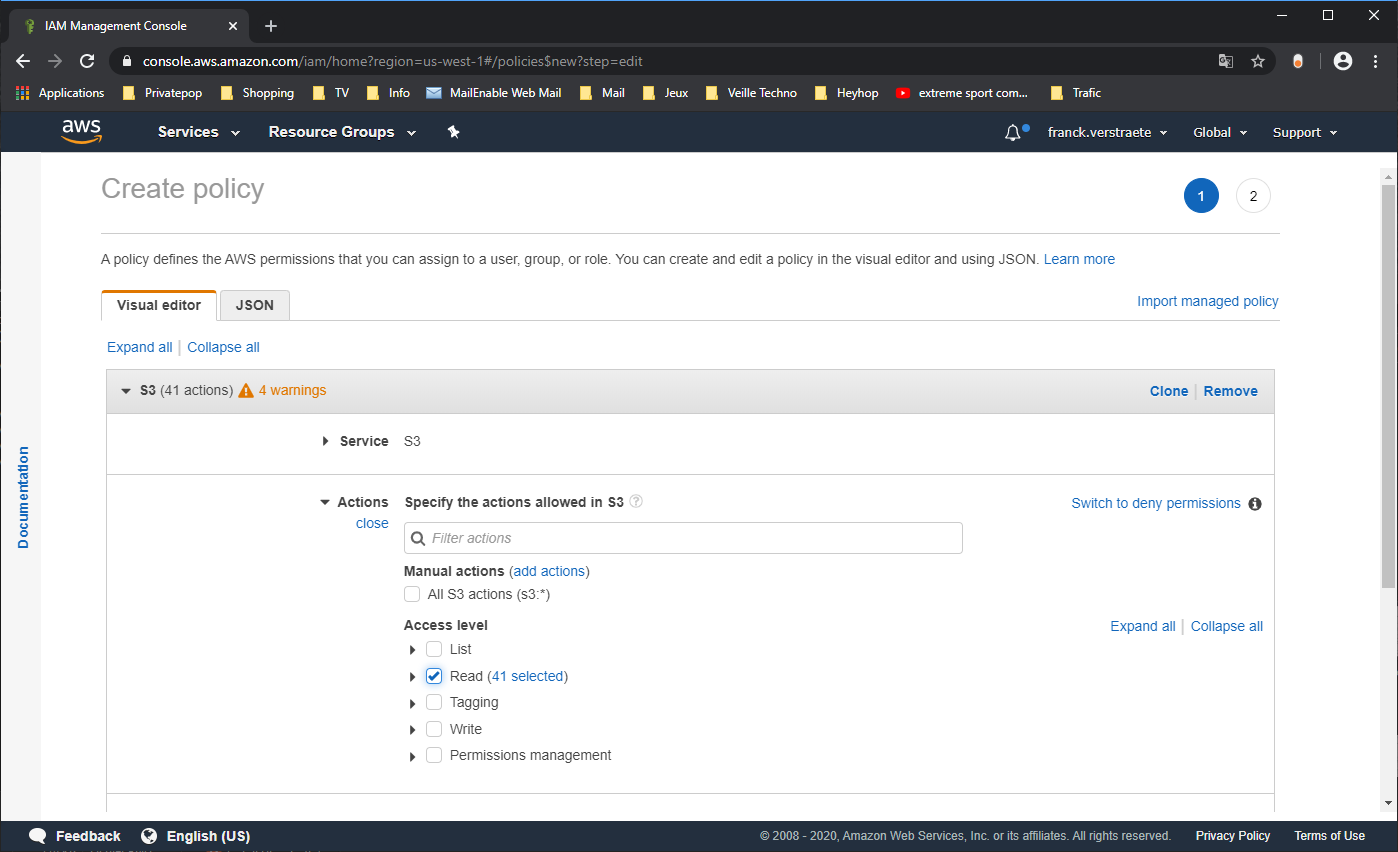The image size is (1398, 852).
Task: Click Remove on the S3 block
Action: coord(1231,391)
